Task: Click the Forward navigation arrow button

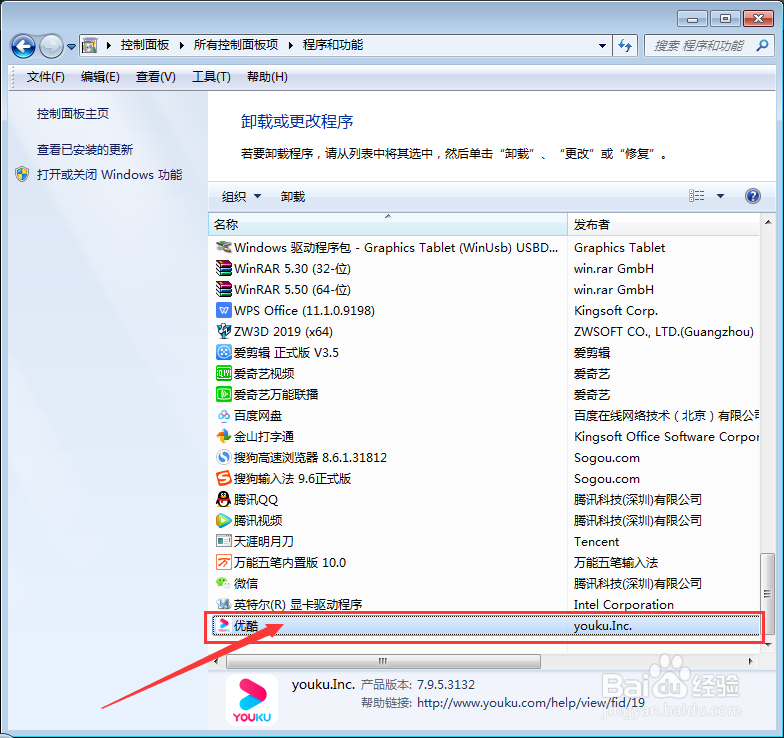Action: point(51,46)
